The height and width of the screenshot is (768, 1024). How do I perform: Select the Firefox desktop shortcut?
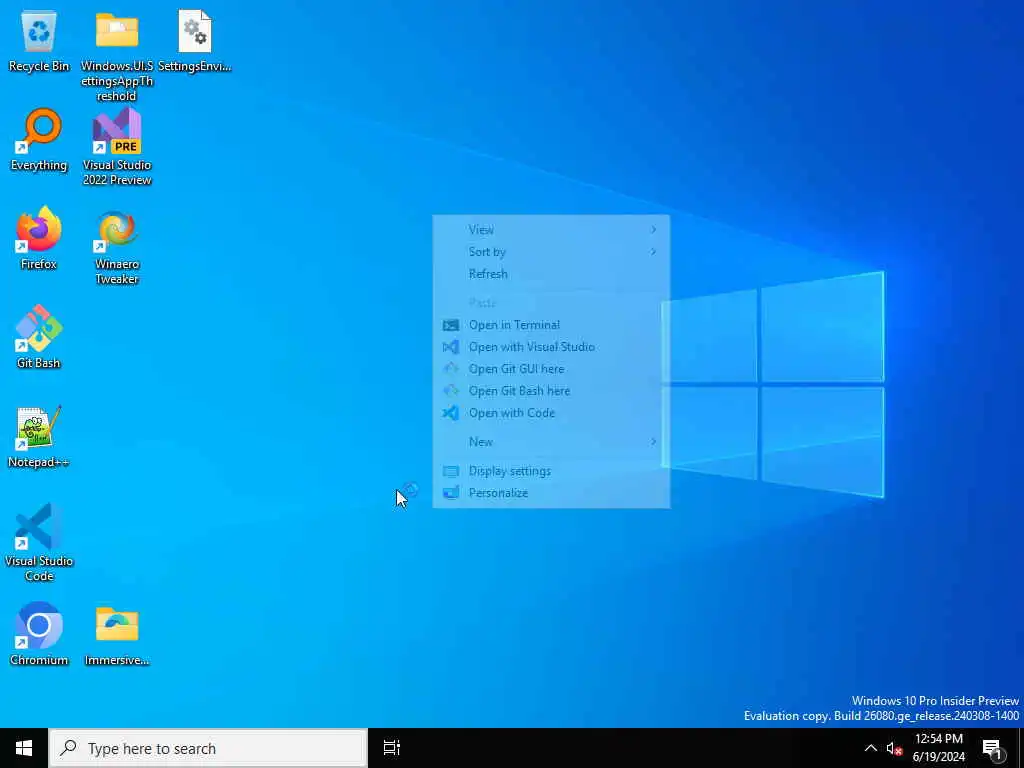click(39, 238)
